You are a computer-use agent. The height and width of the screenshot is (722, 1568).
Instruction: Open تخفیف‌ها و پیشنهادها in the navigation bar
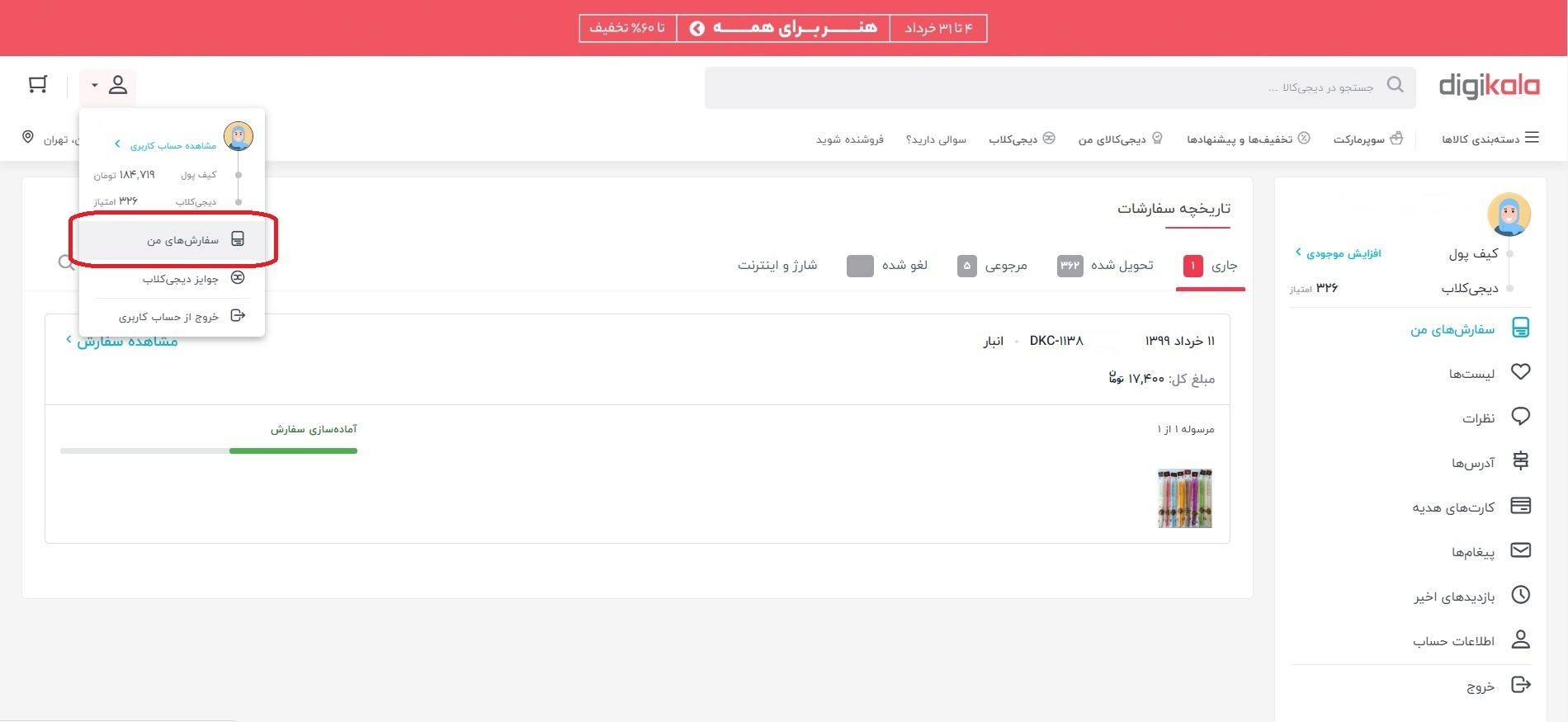(x=1249, y=139)
